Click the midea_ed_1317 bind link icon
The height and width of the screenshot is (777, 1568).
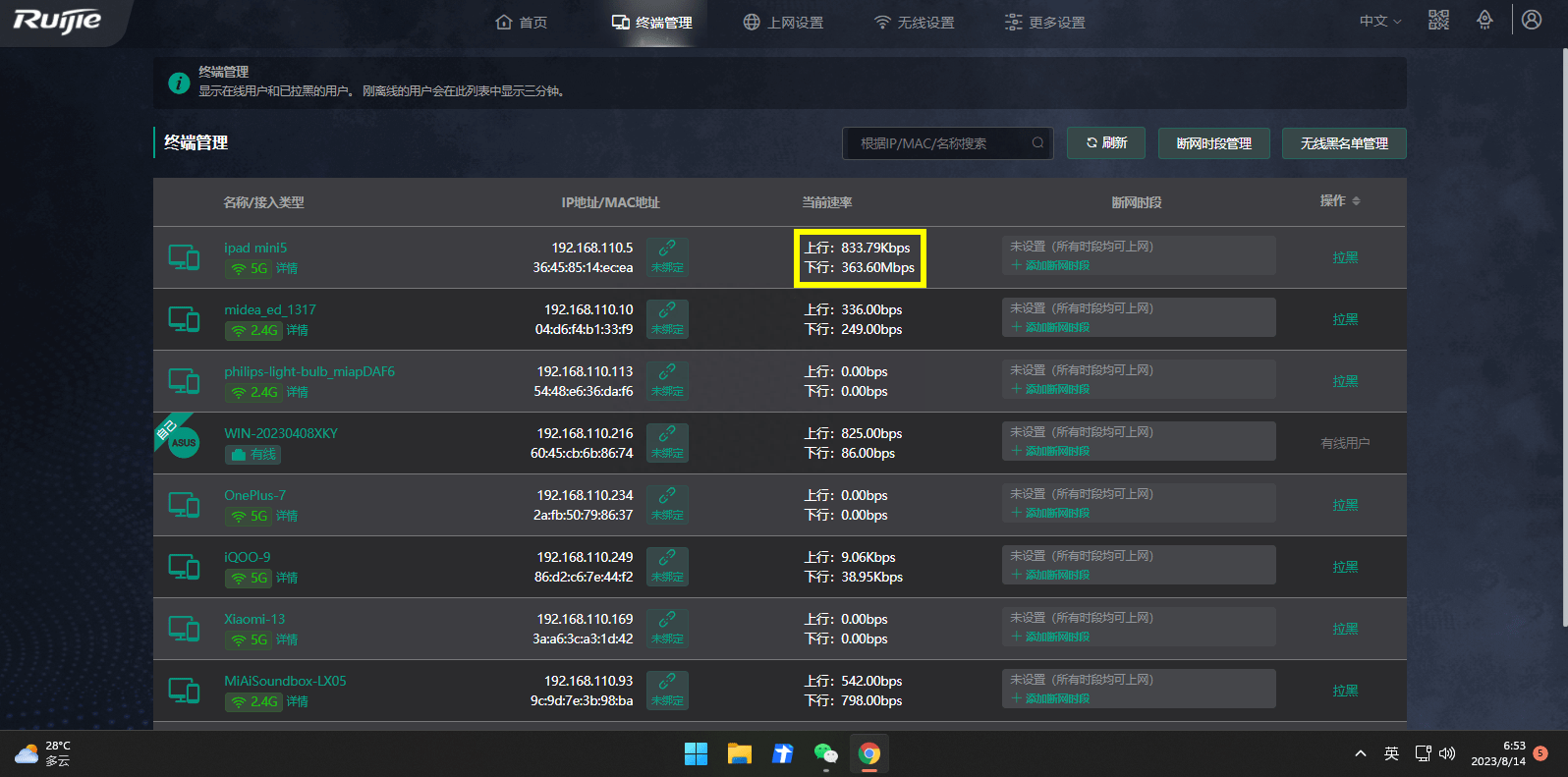click(667, 318)
